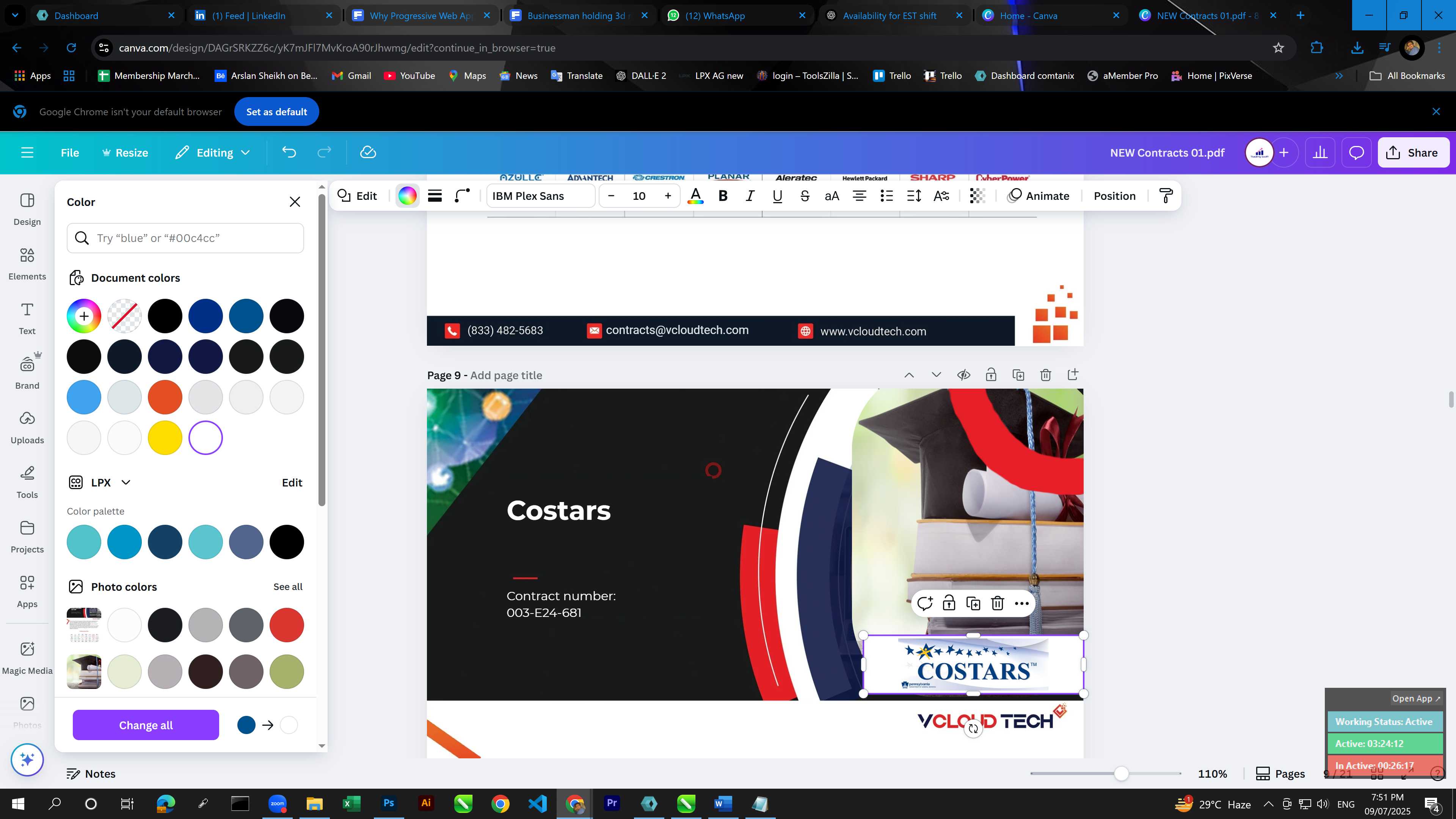The image size is (1456, 819).
Task: Open text effects options
Action: [x=941, y=196]
